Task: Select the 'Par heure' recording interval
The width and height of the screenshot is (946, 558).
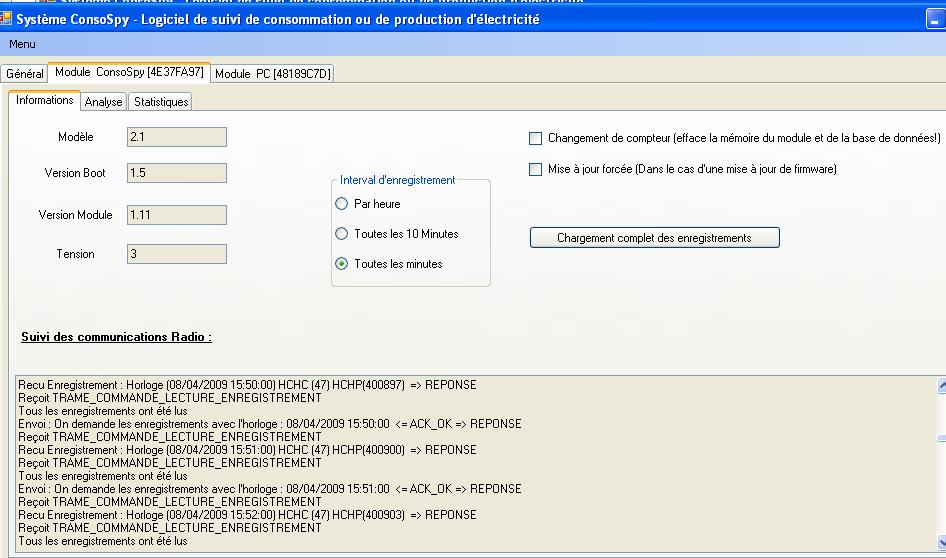Action: point(342,204)
